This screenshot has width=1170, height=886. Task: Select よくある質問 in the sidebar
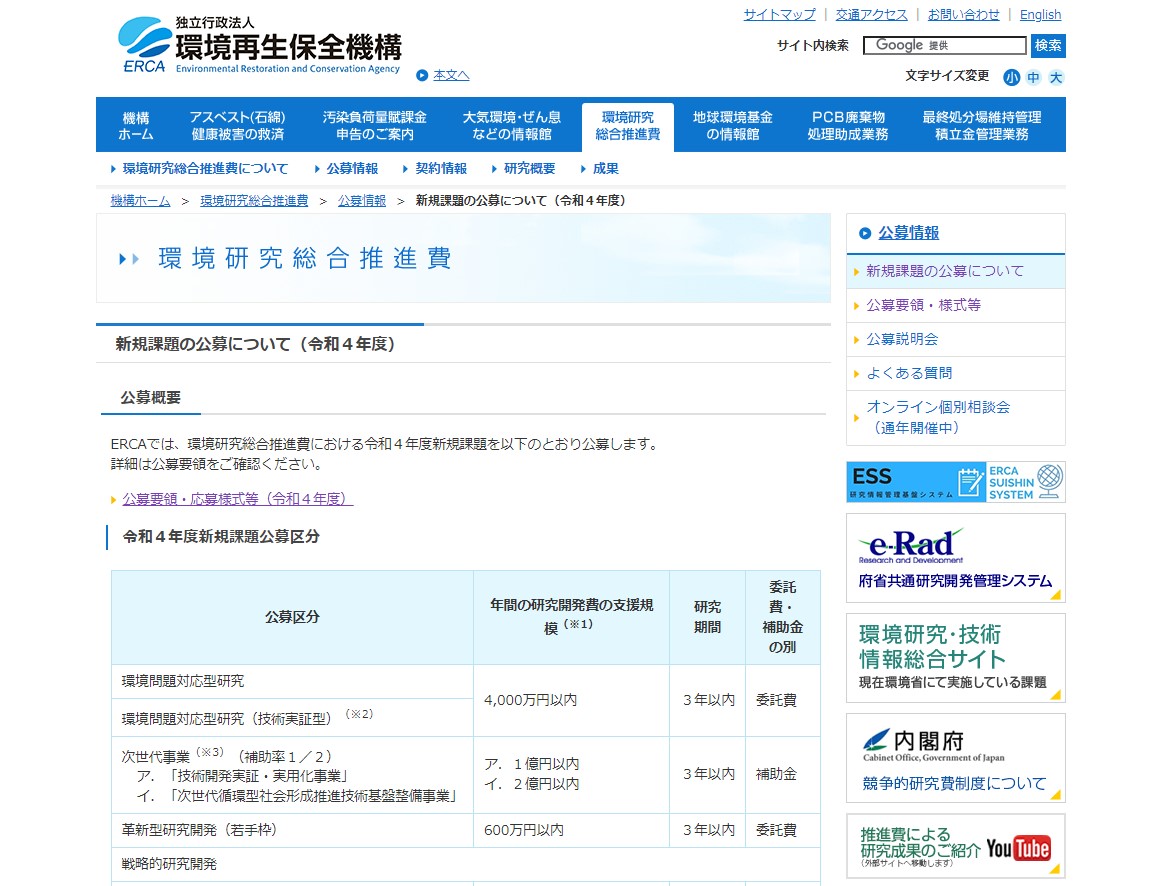click(909, 373)
